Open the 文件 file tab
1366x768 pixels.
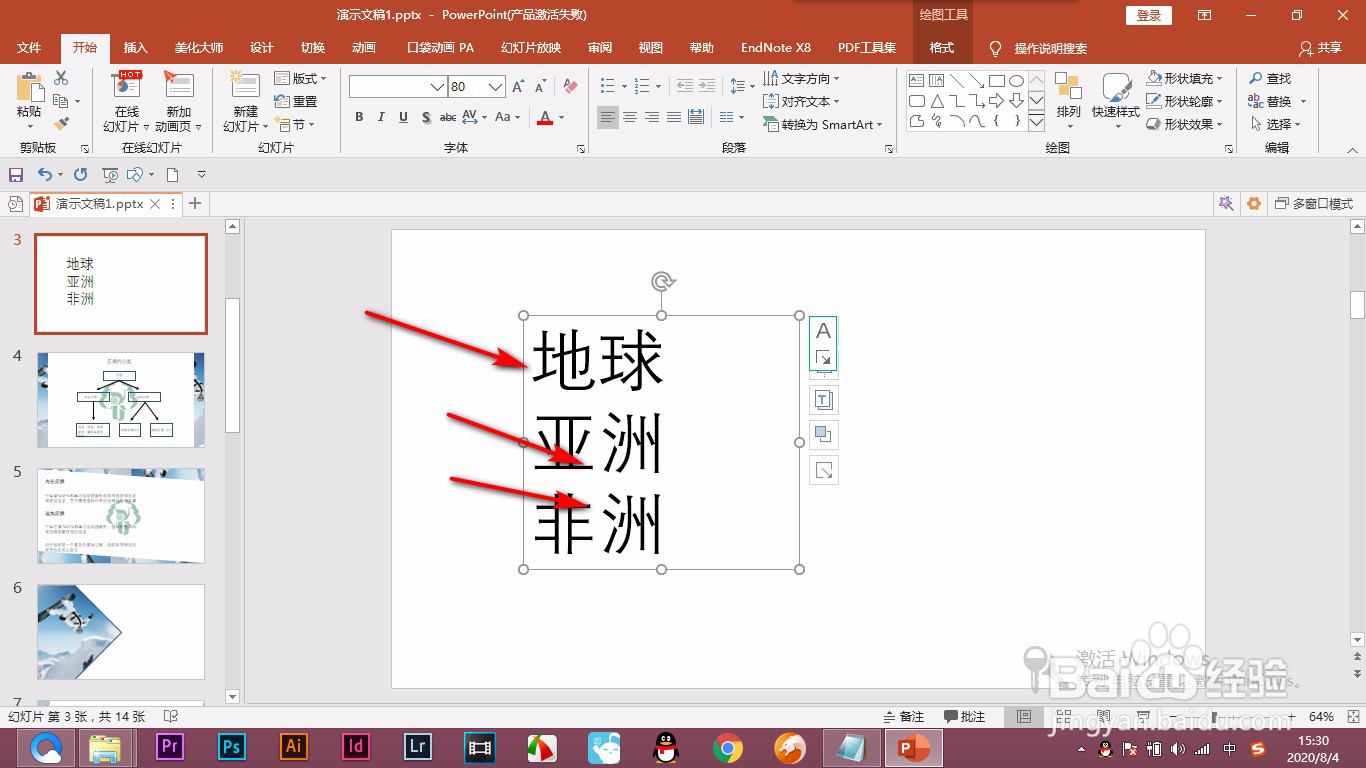click(29, 48)
